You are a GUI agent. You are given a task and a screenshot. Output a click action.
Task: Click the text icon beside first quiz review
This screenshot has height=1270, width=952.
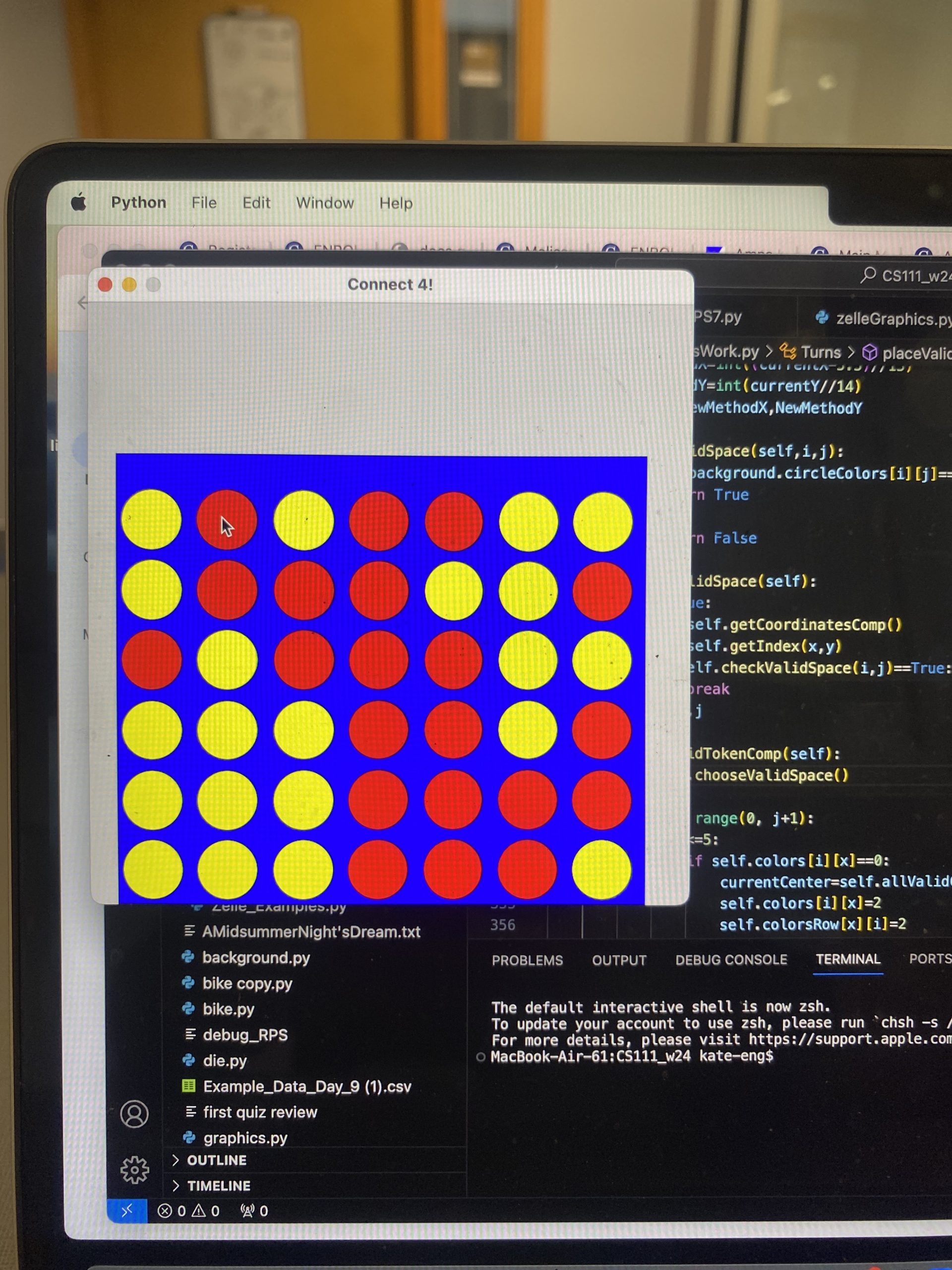pos(191,1112)
